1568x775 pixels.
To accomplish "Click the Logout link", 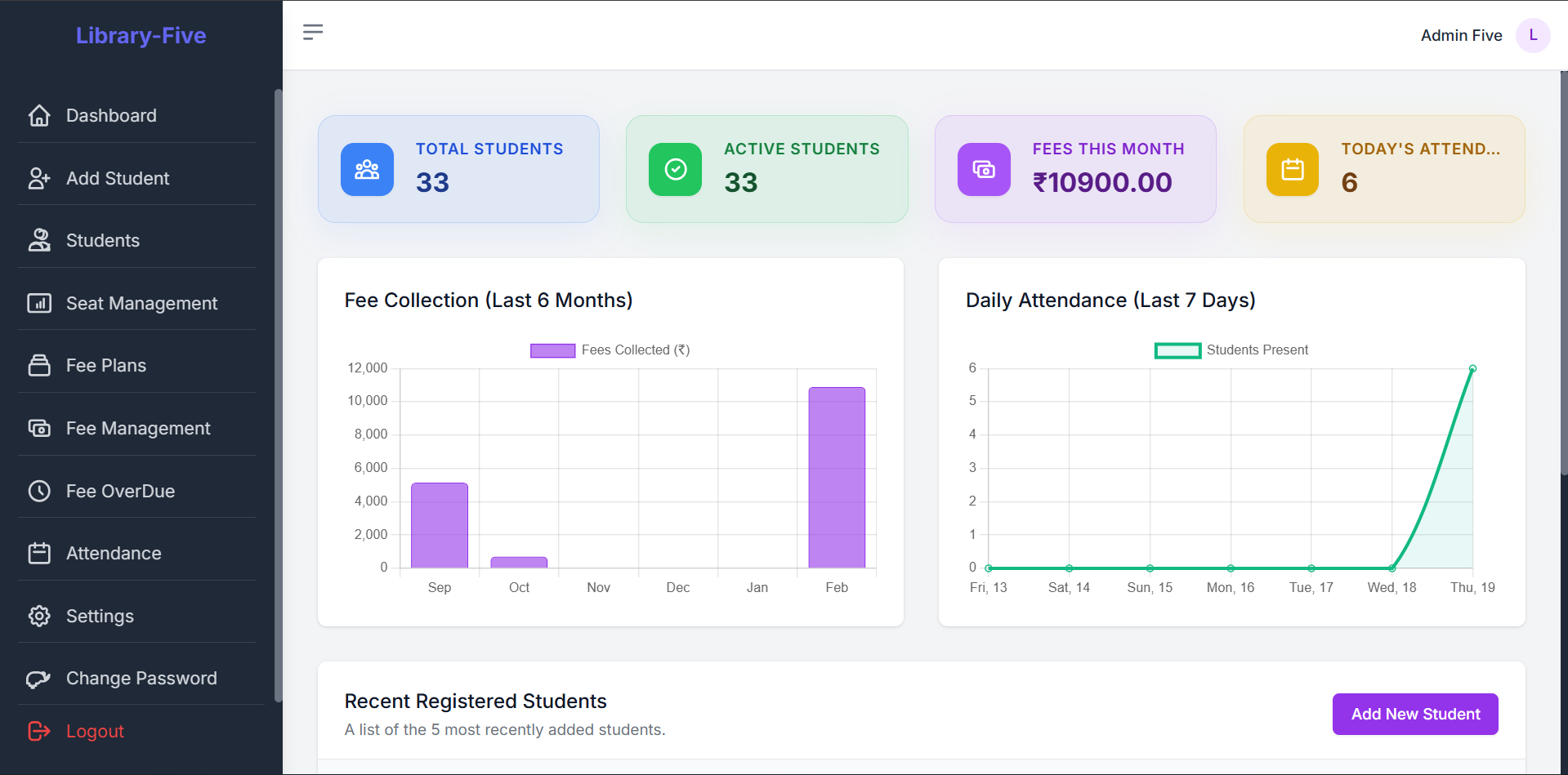I will pyautogui.click(x=94, y=731).
